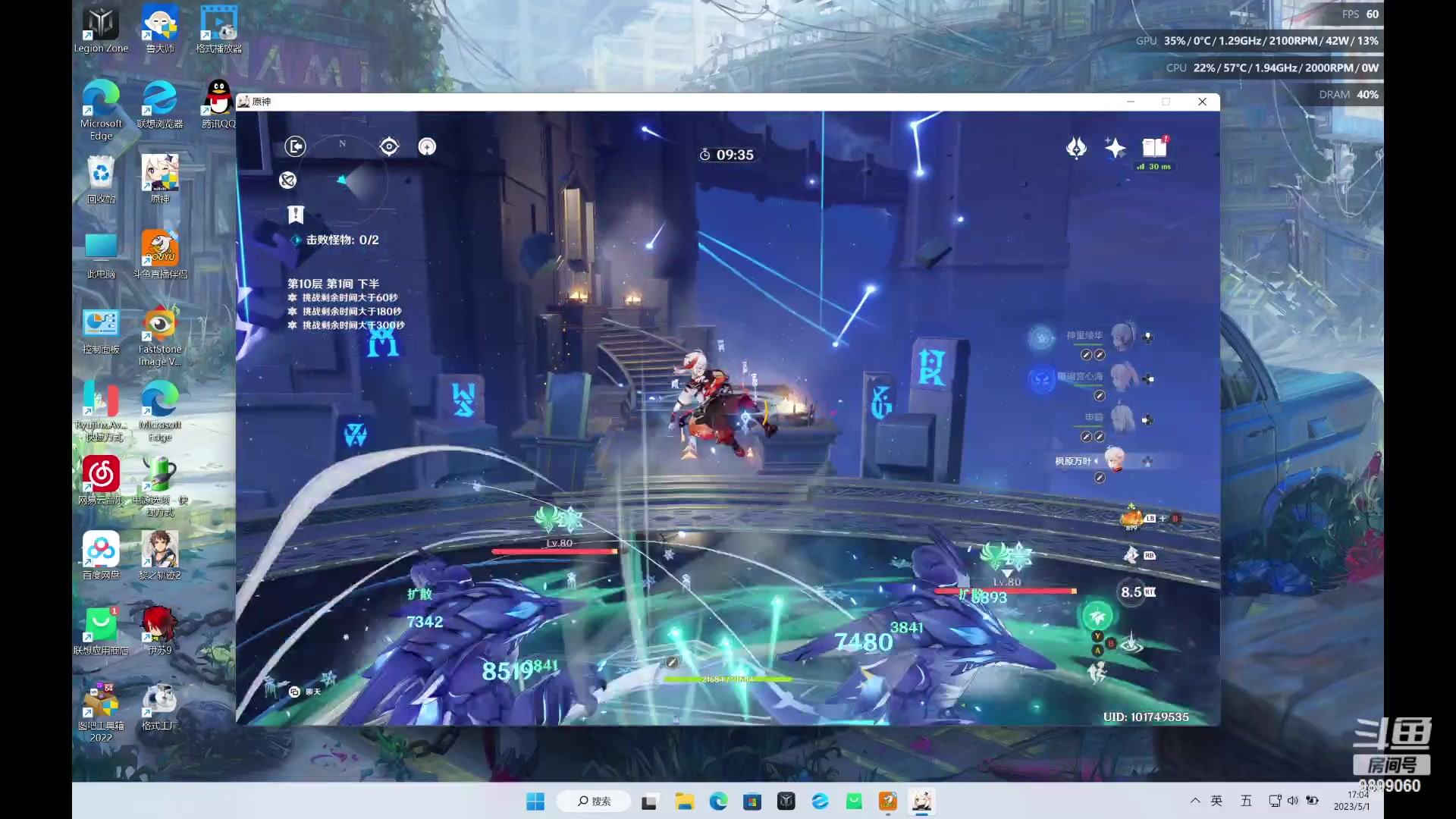Click the plunge attack icon next to B

tap(1131, 644)
